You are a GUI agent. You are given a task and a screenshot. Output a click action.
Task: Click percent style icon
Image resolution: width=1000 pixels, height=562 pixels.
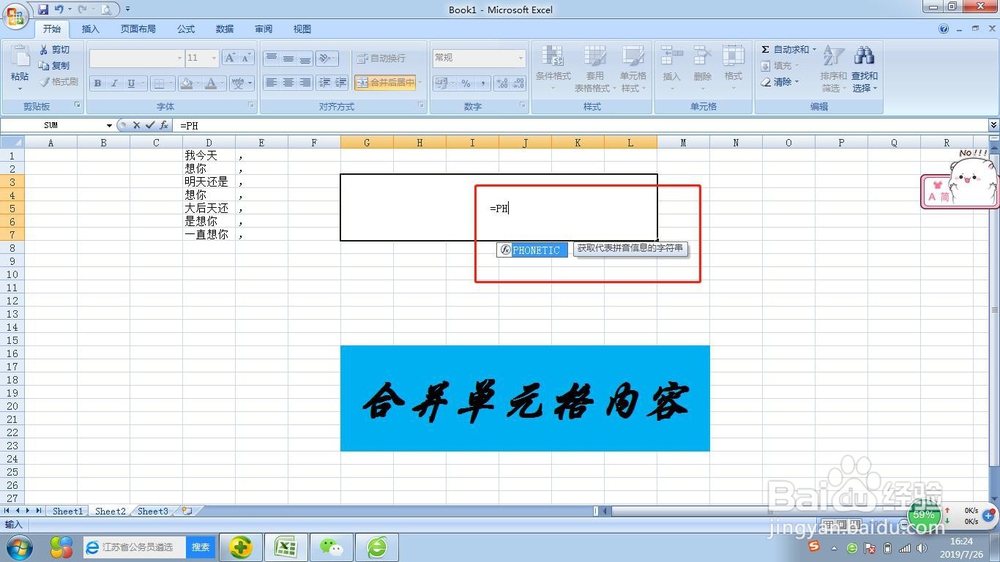[466, 83]
